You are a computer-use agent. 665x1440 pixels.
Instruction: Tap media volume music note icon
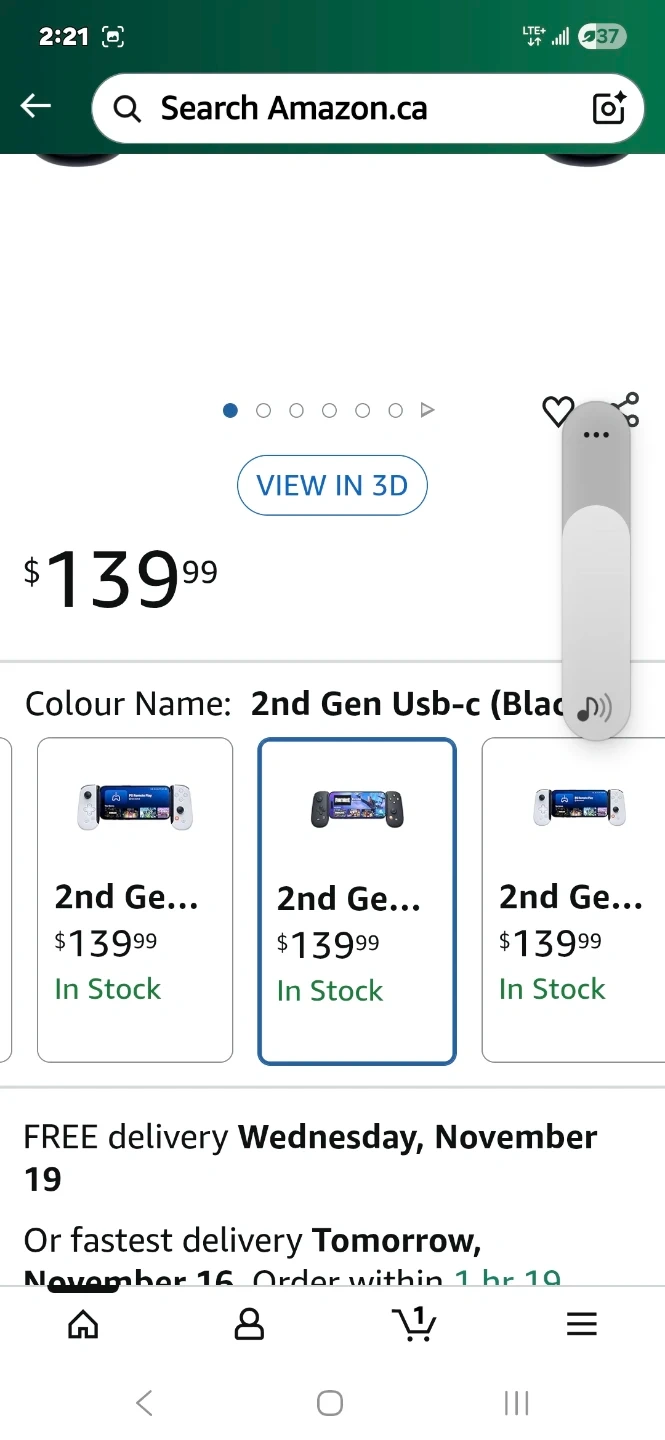[x=595, y=708]
